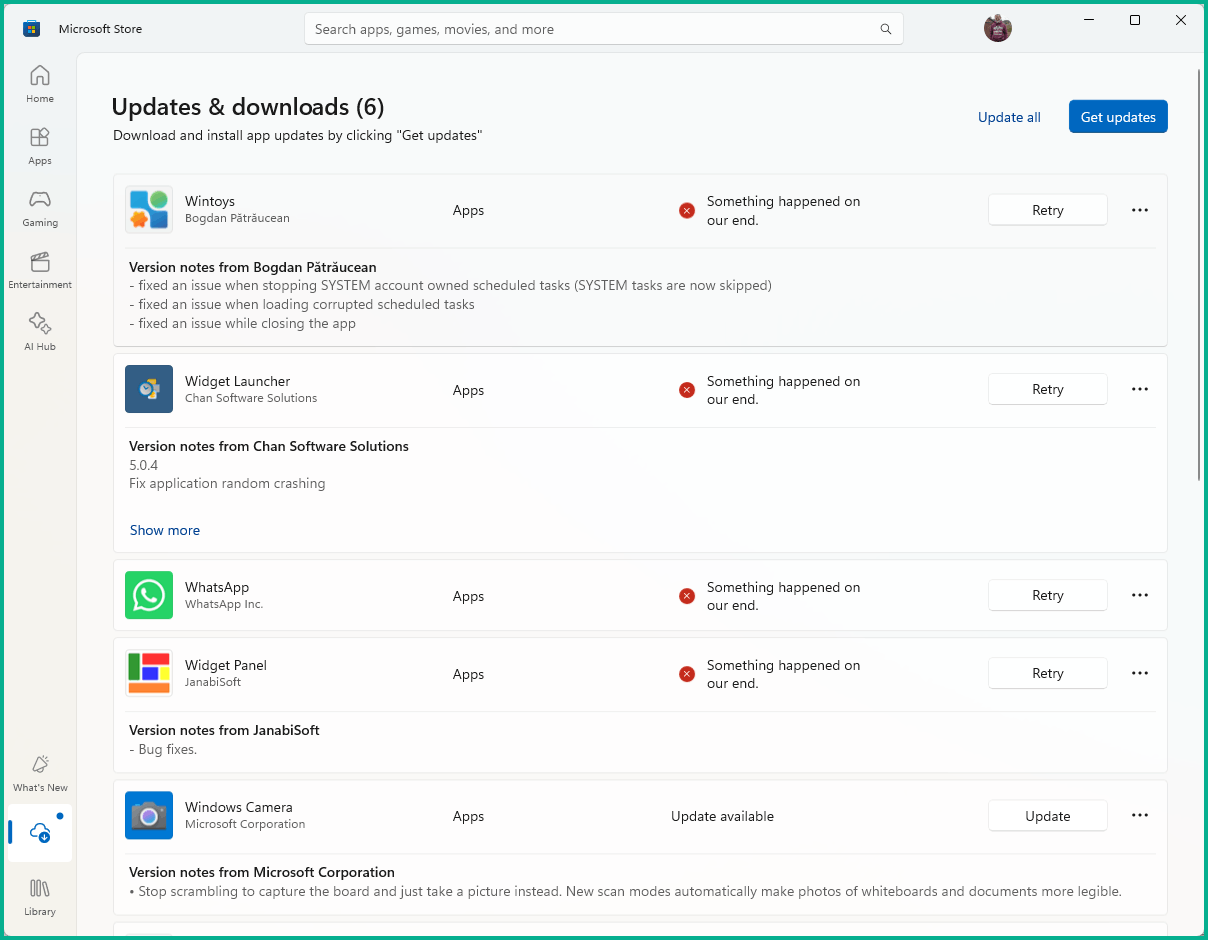Open more options for Wintoys

point(1140,210)
